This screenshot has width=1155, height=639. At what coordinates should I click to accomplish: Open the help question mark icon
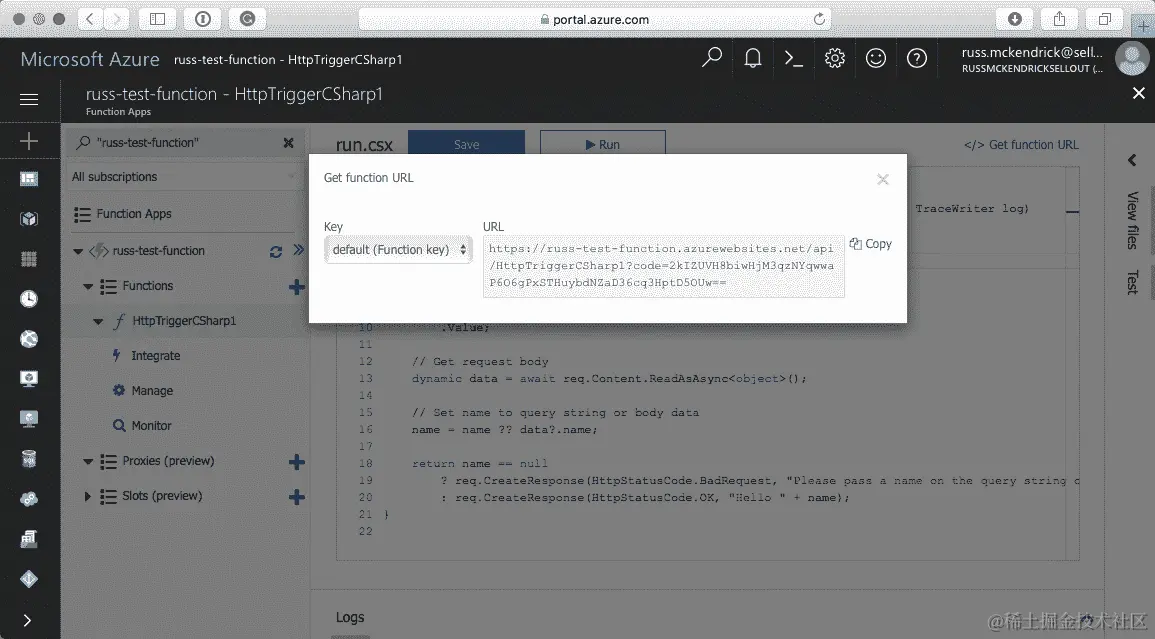[x=917, y=57]
